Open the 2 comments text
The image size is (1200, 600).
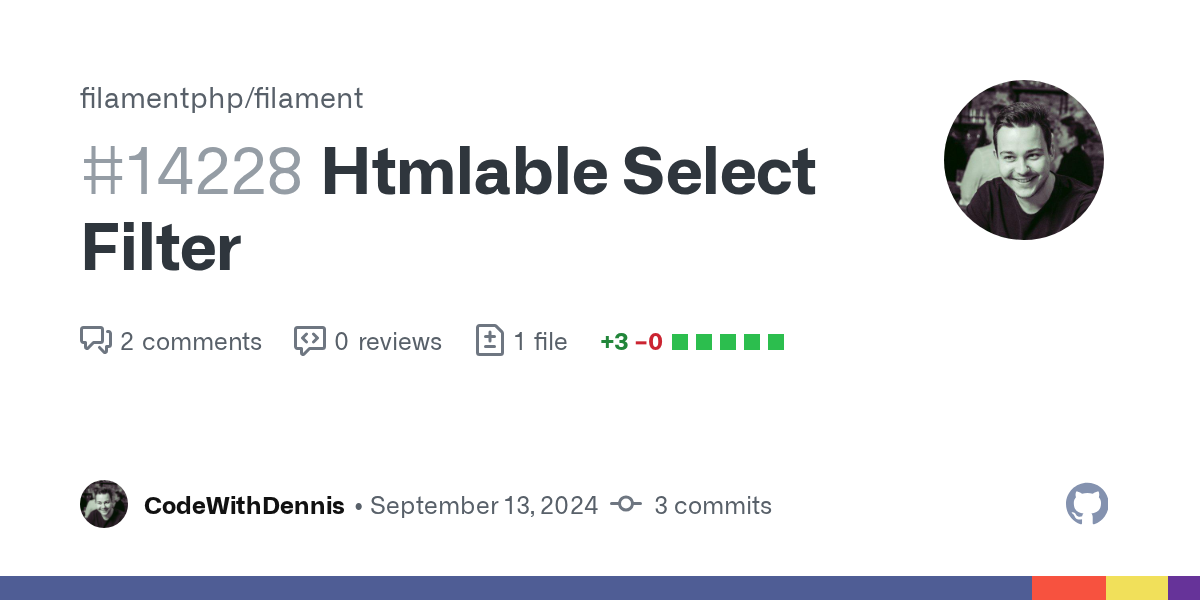[x=190, y=342]
